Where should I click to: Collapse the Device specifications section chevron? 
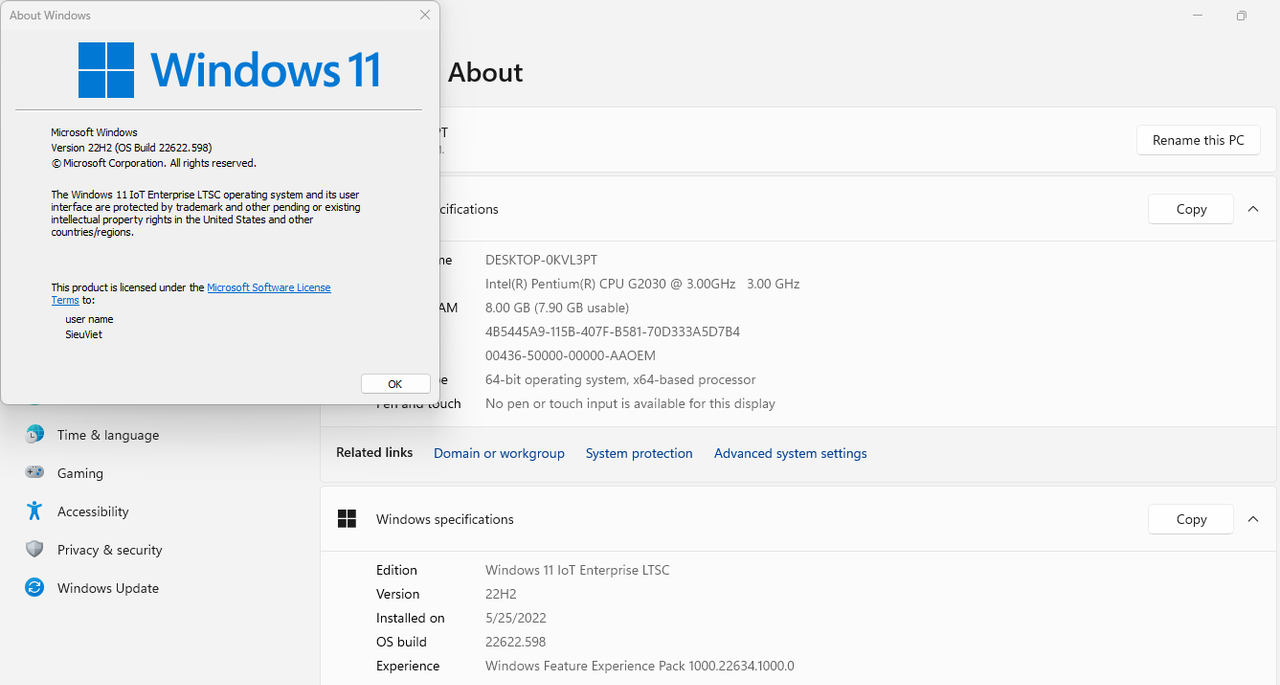1253,209
